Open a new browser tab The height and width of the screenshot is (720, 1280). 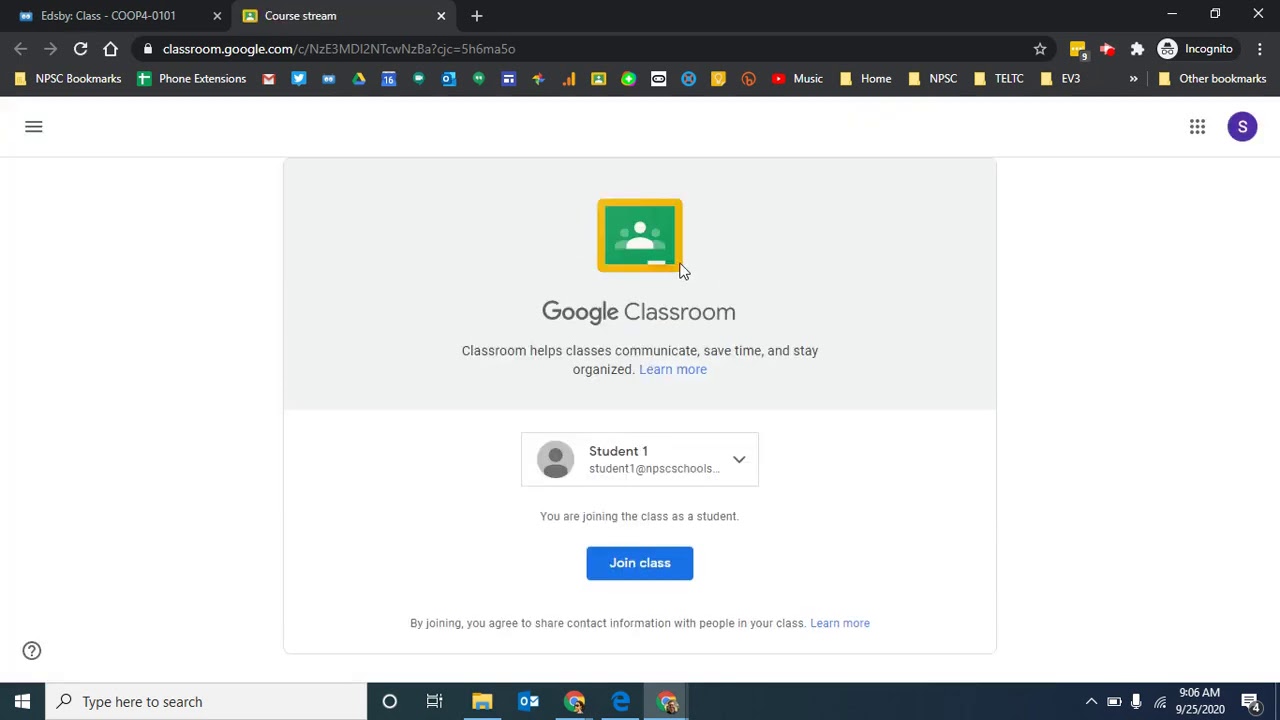tap(477, 16)
